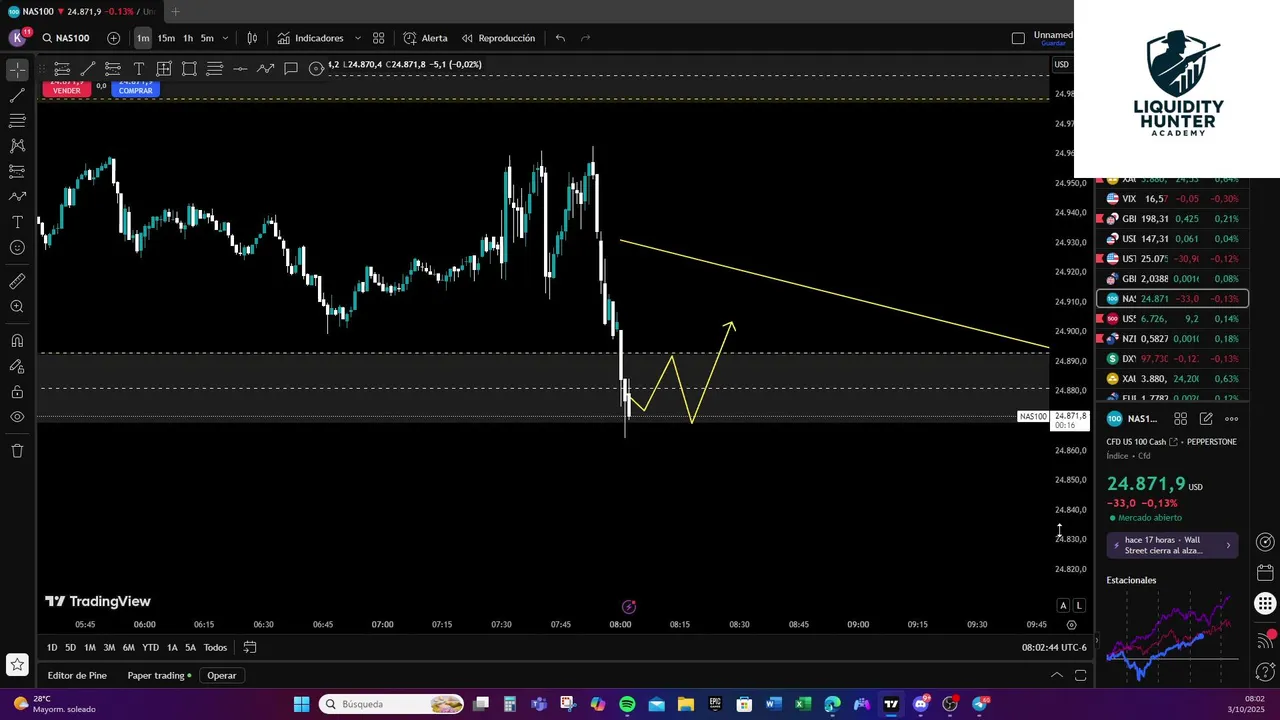This screenshot has height=720, width=1280.
Task: Open favorites star panel
Action: [17, 664]
